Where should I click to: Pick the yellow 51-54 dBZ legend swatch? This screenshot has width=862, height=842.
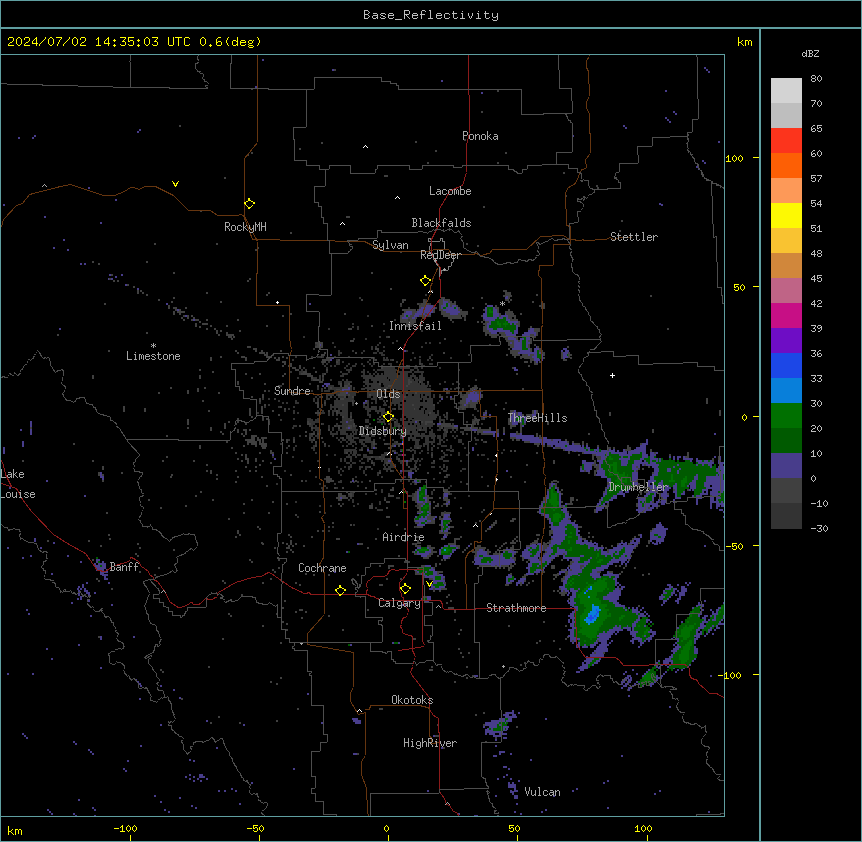[x=786, y=215]
